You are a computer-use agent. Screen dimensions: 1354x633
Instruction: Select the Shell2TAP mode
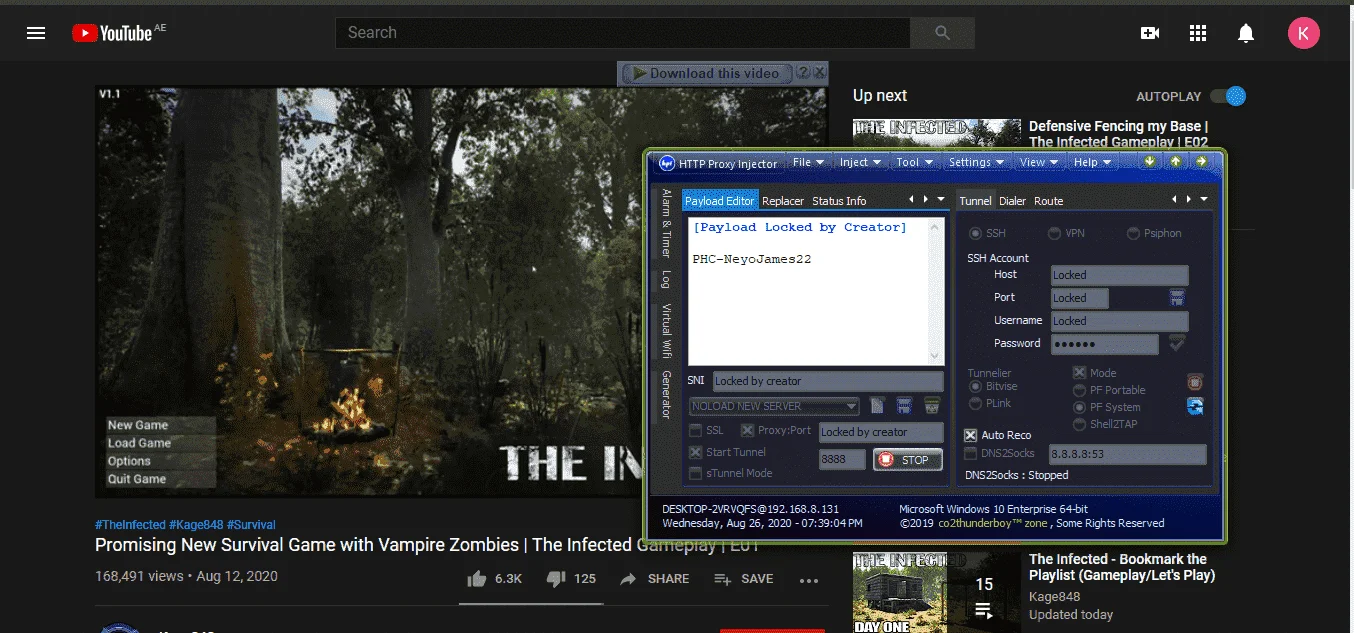1079,424
